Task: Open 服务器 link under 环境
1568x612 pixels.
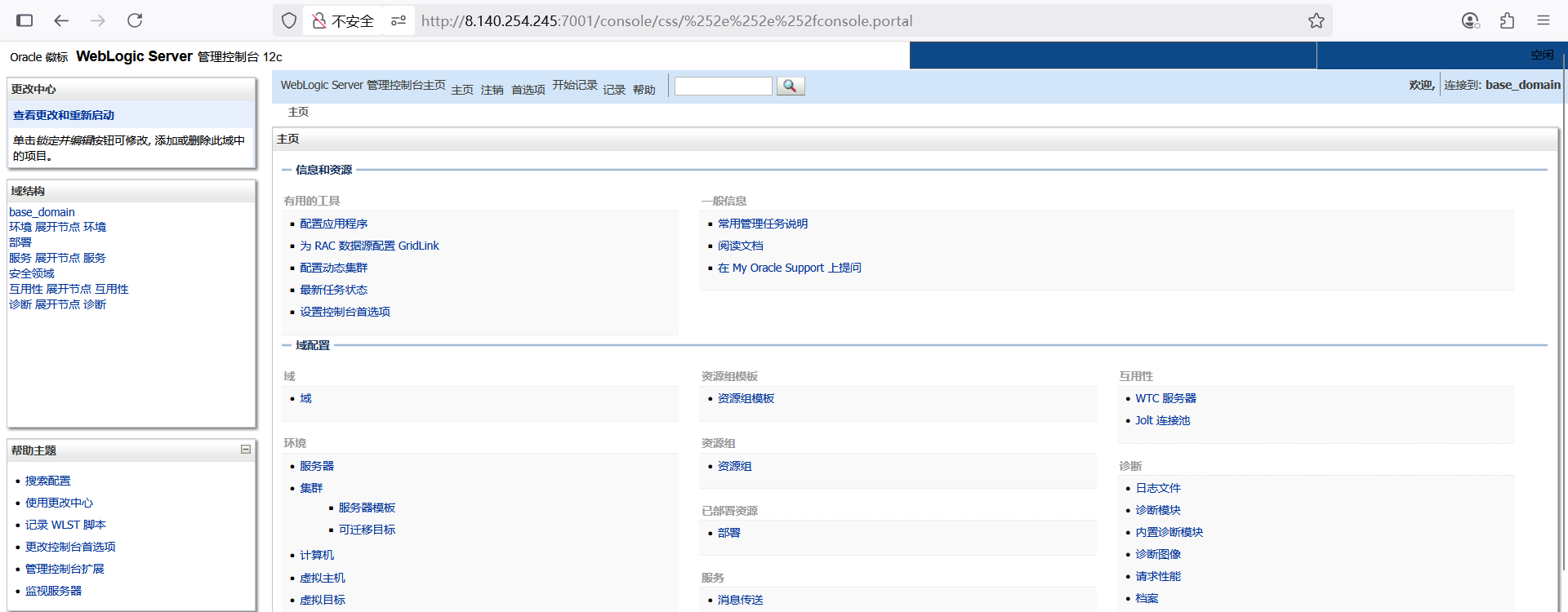Action: (317, 466)
